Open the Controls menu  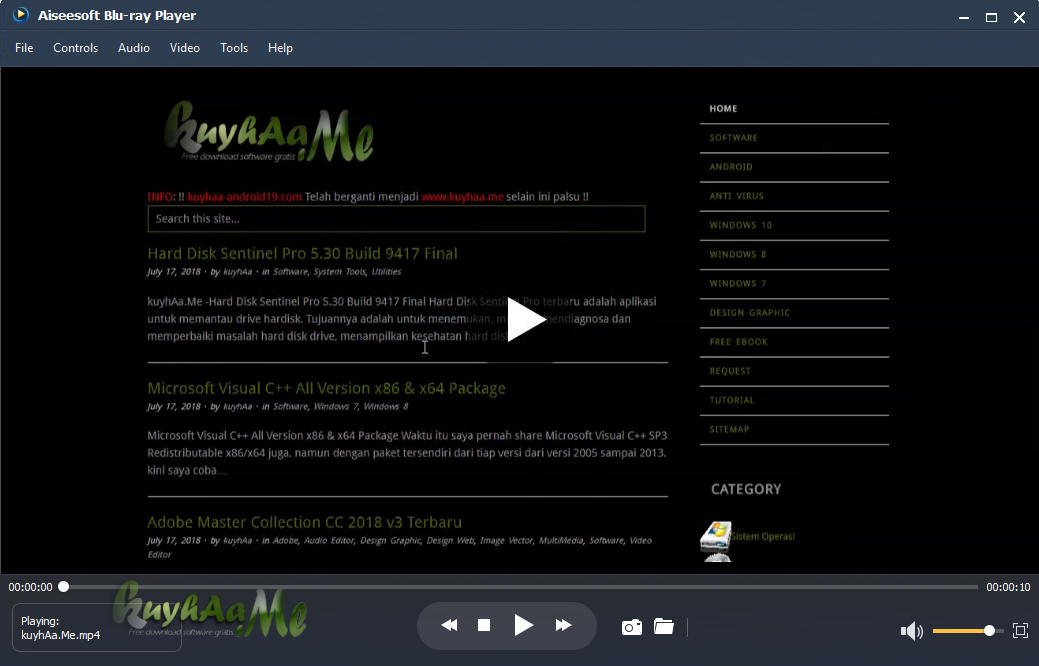coord(76,48)
